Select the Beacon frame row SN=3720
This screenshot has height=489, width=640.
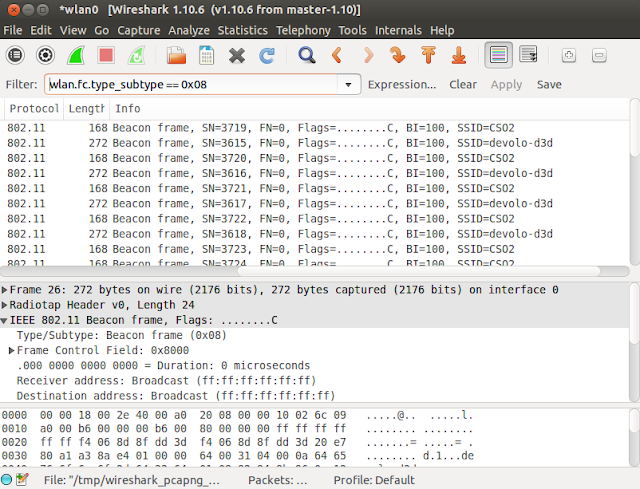coord(314,158)
